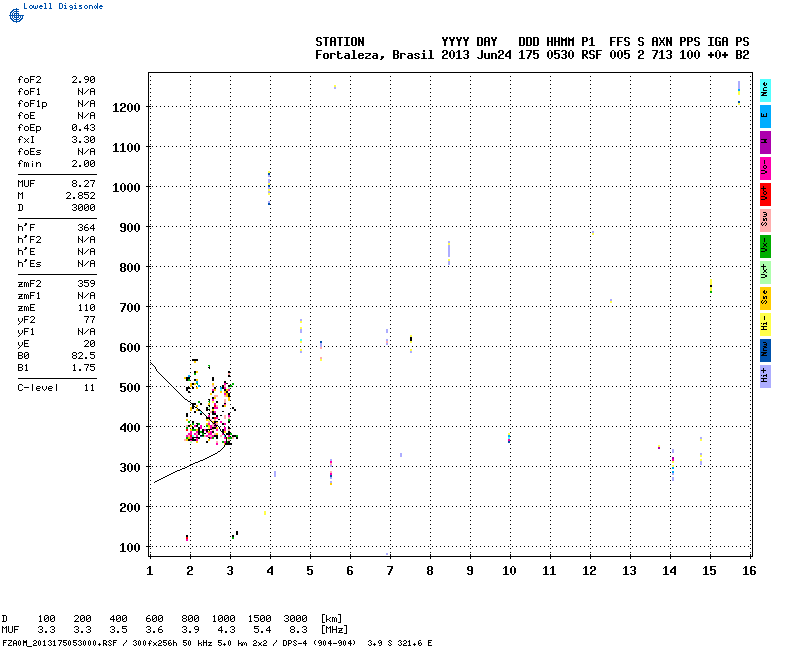Click the time value 0530 in header

pos(560,55)
